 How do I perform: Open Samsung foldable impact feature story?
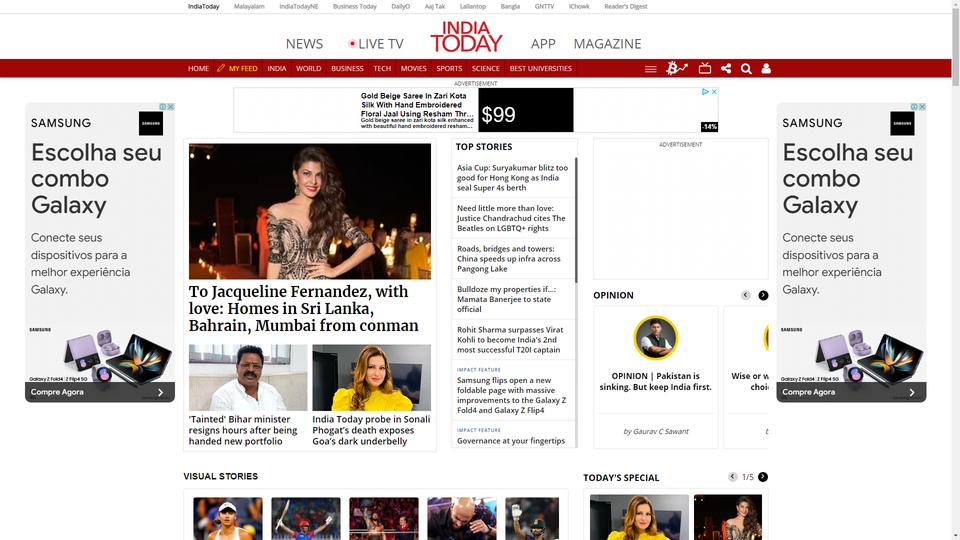tap(511, 395)
